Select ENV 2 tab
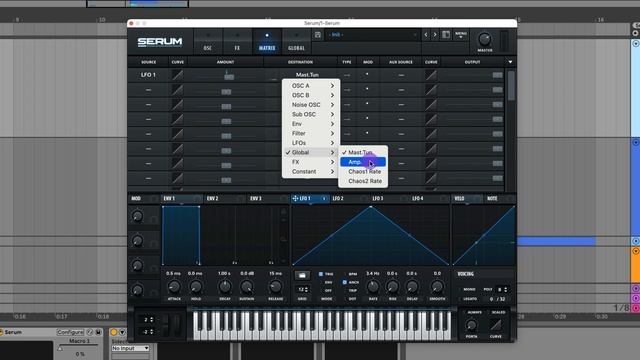 224,198
